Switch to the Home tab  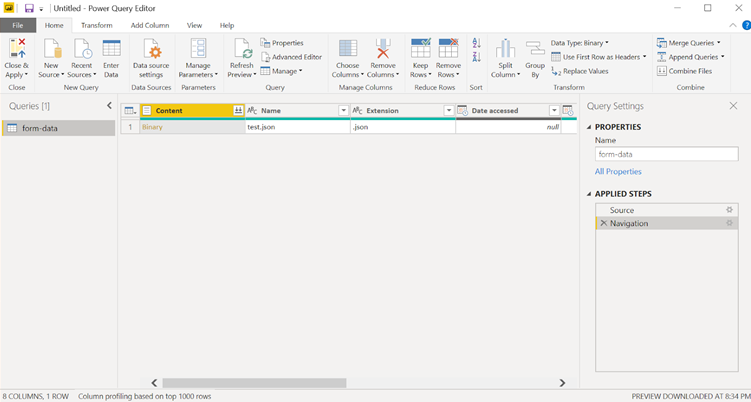(x=54, y=25)
